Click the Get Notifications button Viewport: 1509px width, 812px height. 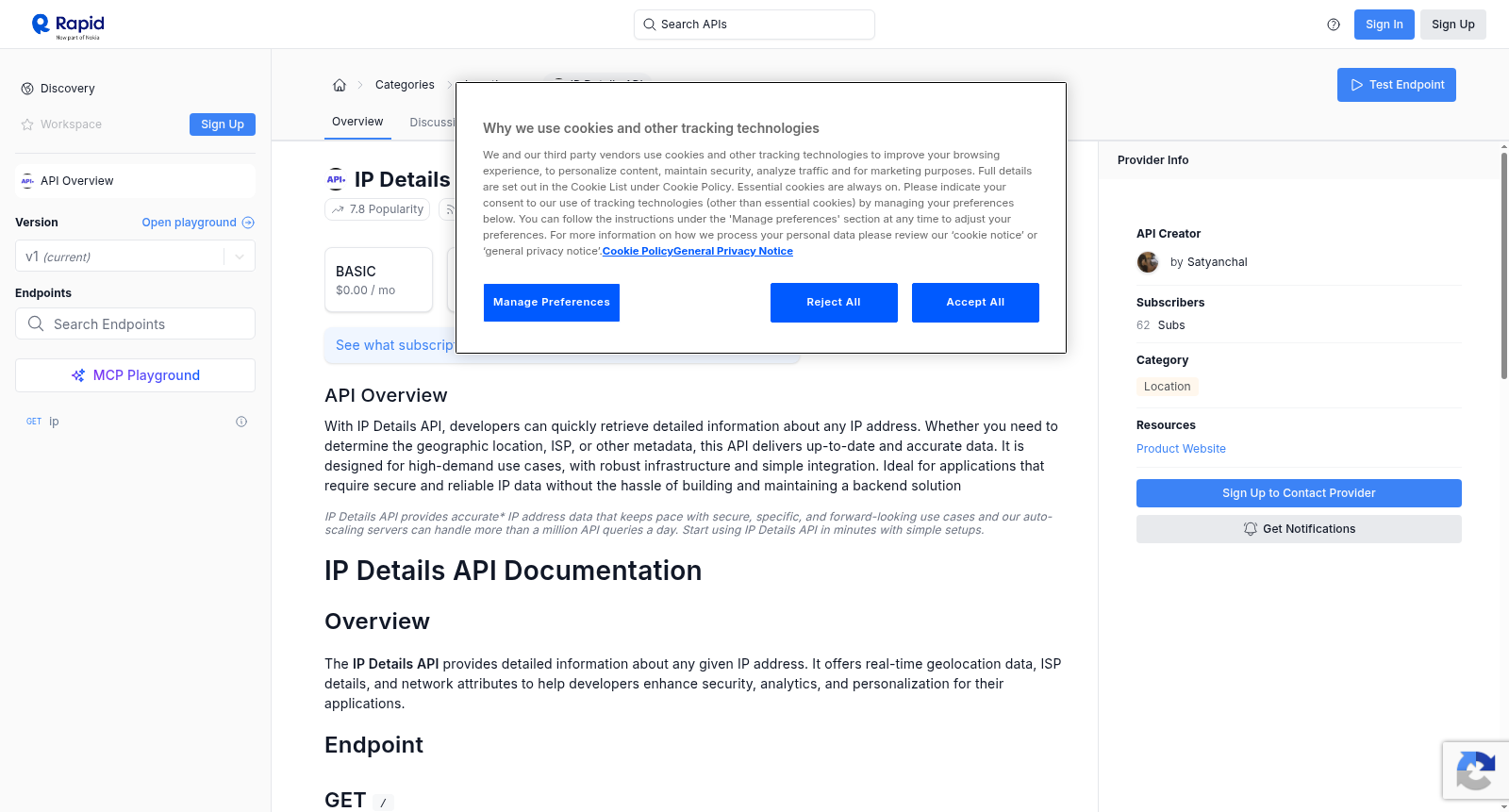pos(1299,529)
